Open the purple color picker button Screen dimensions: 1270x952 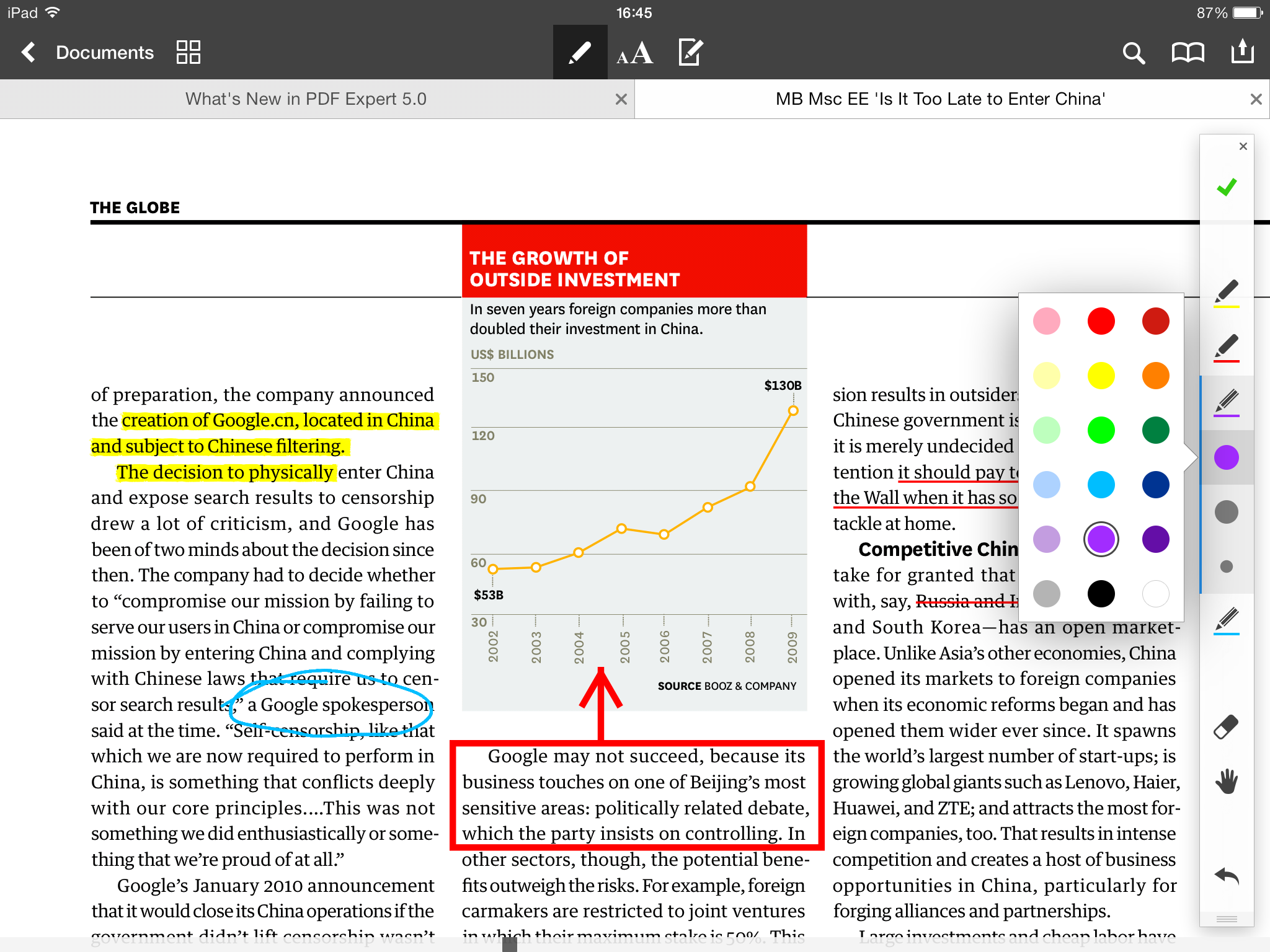point(1226,457)
